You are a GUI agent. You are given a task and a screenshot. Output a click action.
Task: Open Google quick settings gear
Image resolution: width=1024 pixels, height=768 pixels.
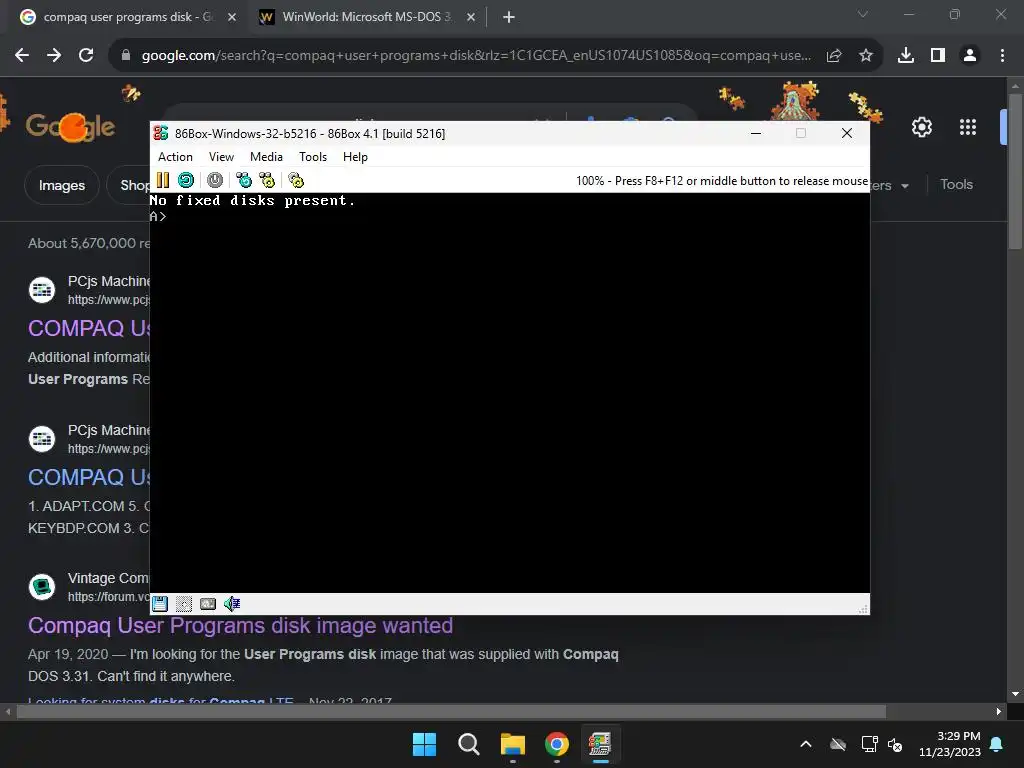click(x=922, y=127)
